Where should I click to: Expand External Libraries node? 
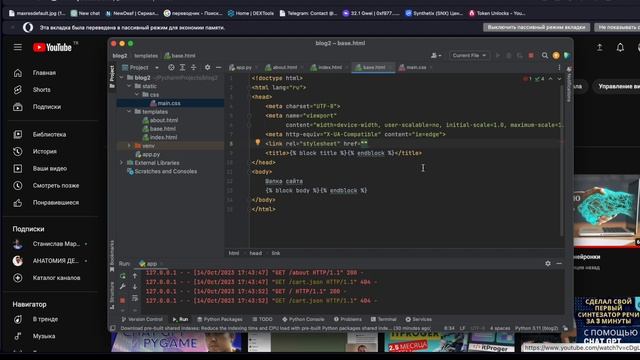[121, 163]
